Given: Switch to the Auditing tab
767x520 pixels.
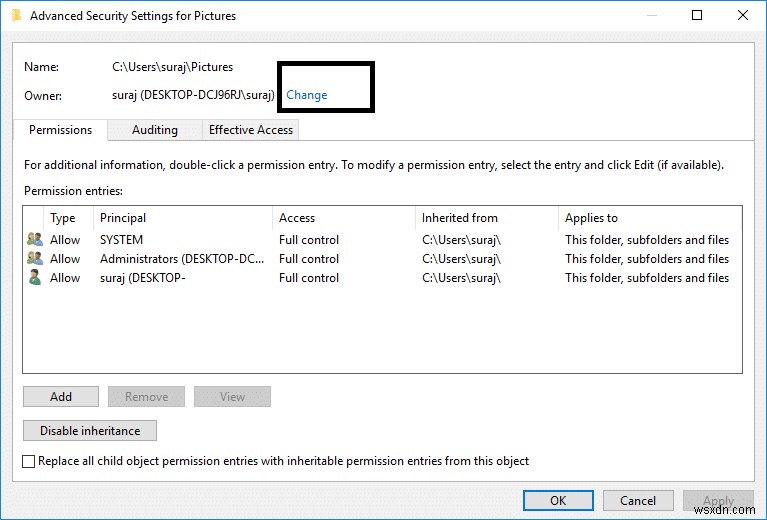Looking at the screenshot, I should tap(154, 130).
